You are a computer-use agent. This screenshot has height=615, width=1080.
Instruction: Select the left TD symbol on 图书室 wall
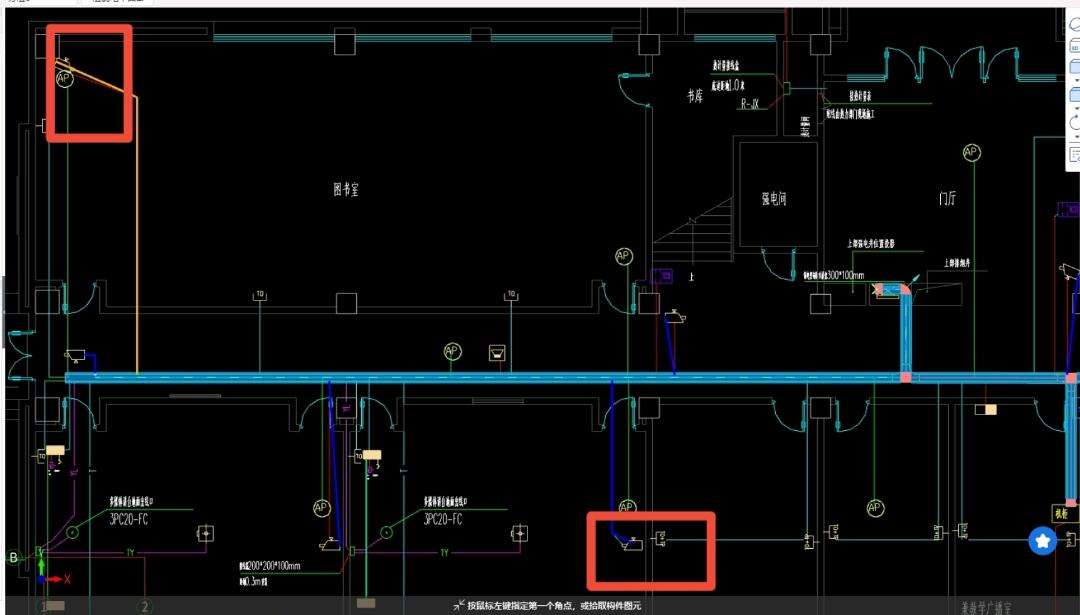click(260, 295)
